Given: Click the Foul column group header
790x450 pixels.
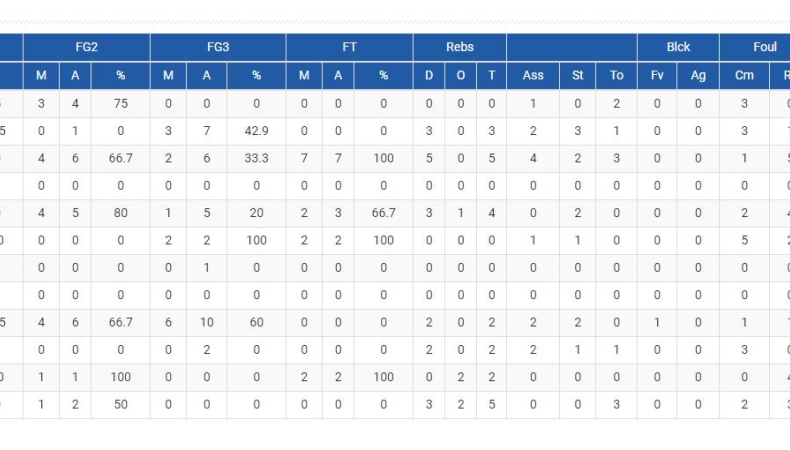Looking at the screenshot, I should (765, 47).
